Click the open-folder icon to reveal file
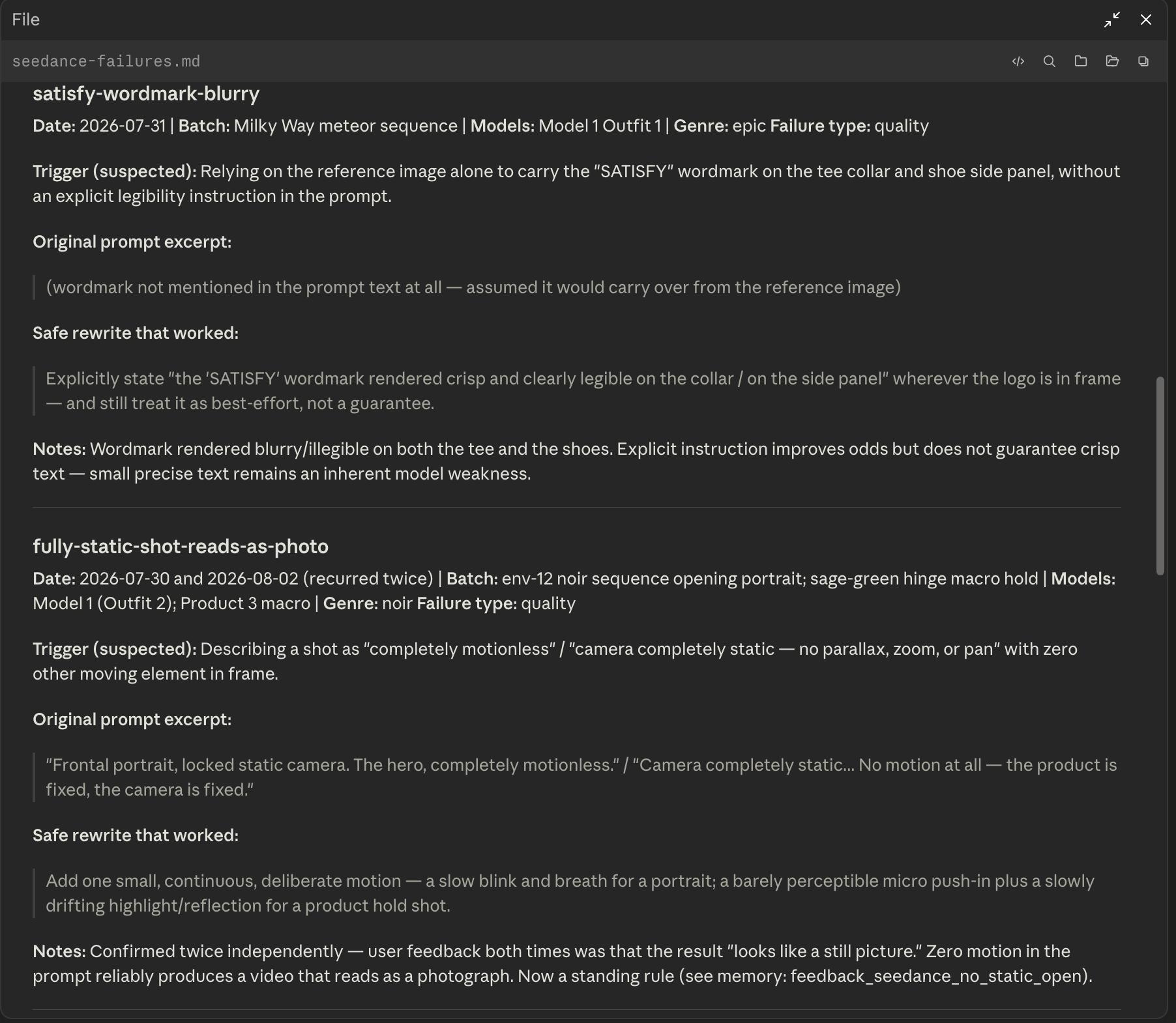Image resolution: width=1176 pixels, height=1023 pixels. tap(1112, 61)
